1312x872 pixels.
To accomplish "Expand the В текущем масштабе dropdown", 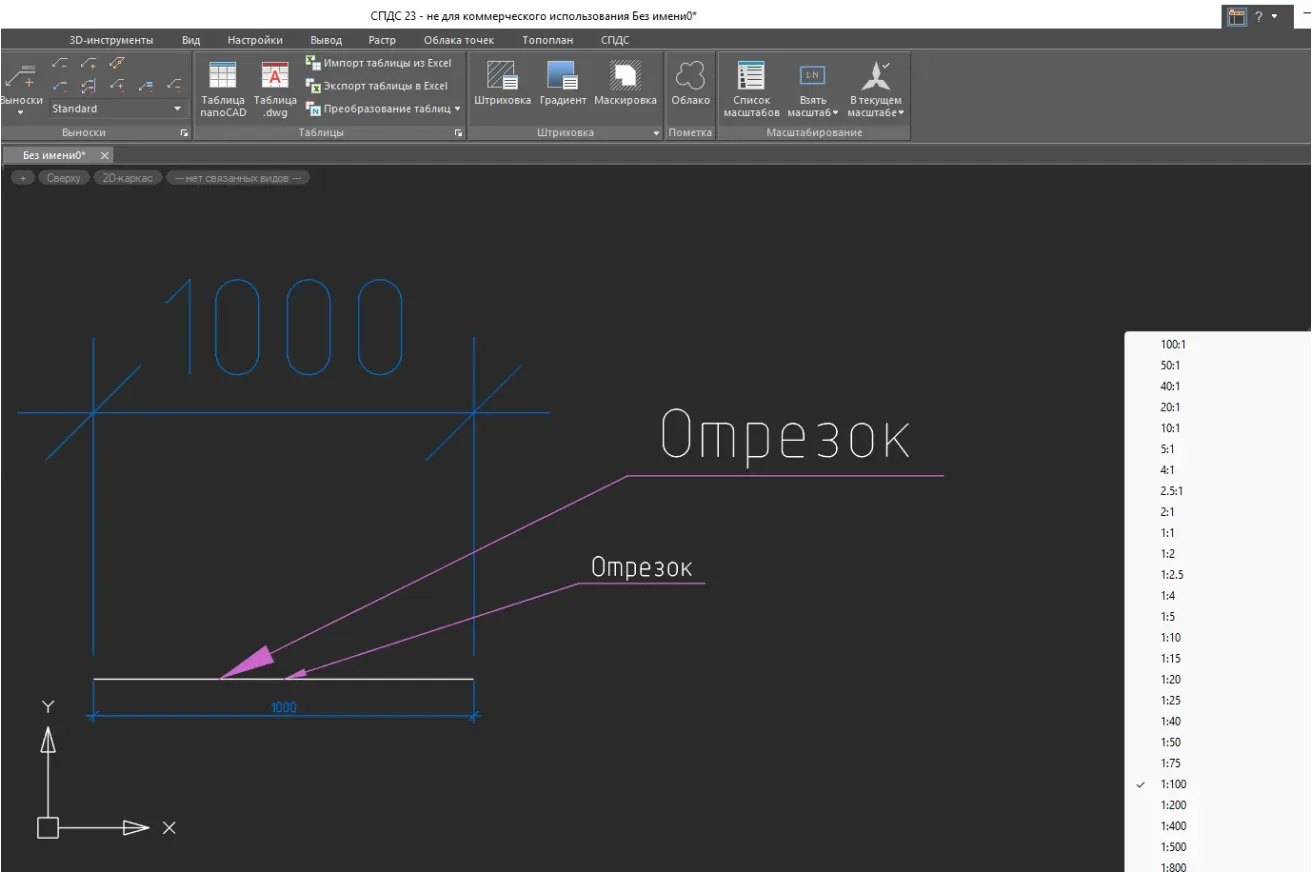I will tap(901, 113).
